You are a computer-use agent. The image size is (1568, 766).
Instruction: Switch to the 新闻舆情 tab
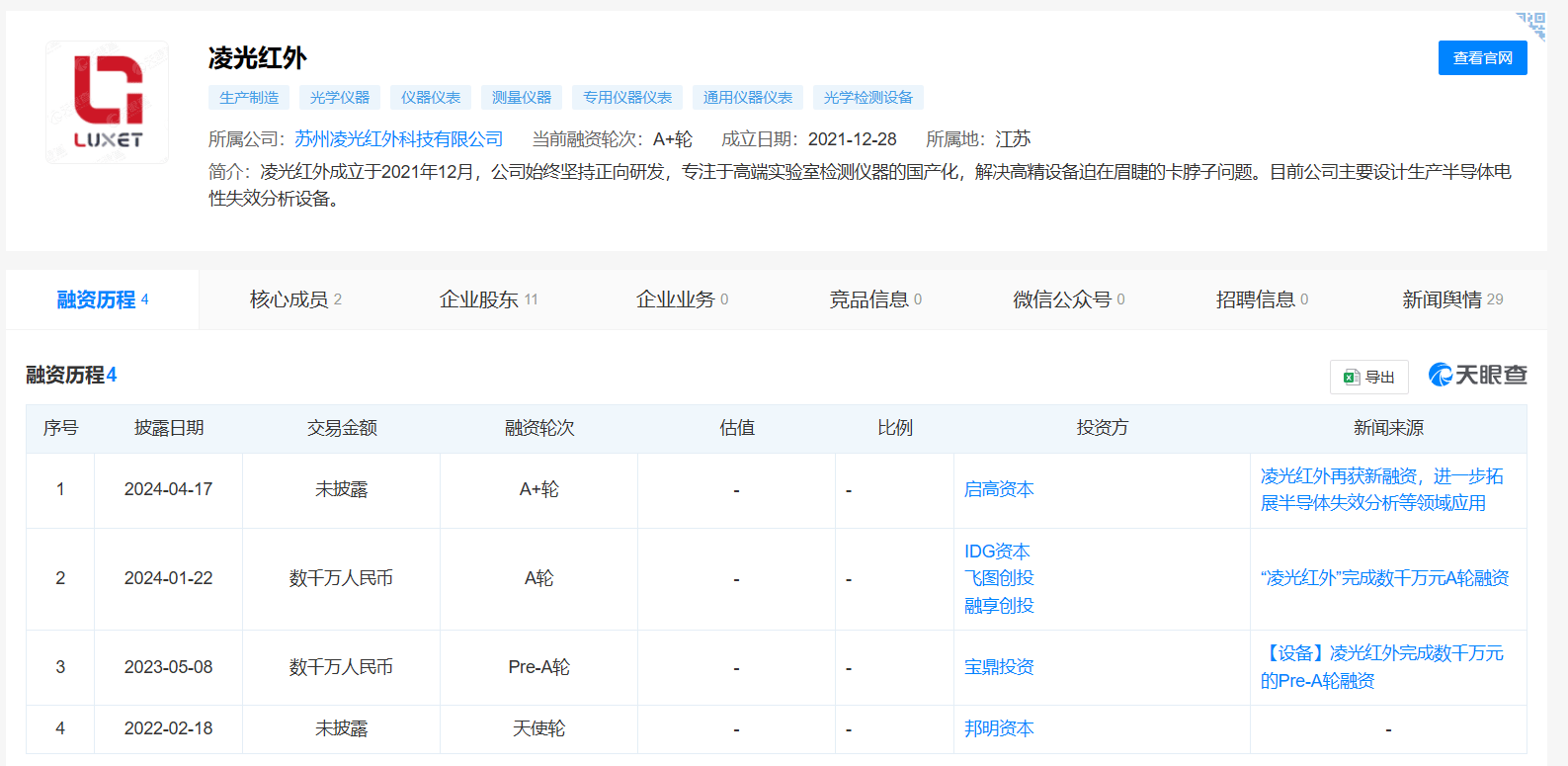[x=1452, y=299]
